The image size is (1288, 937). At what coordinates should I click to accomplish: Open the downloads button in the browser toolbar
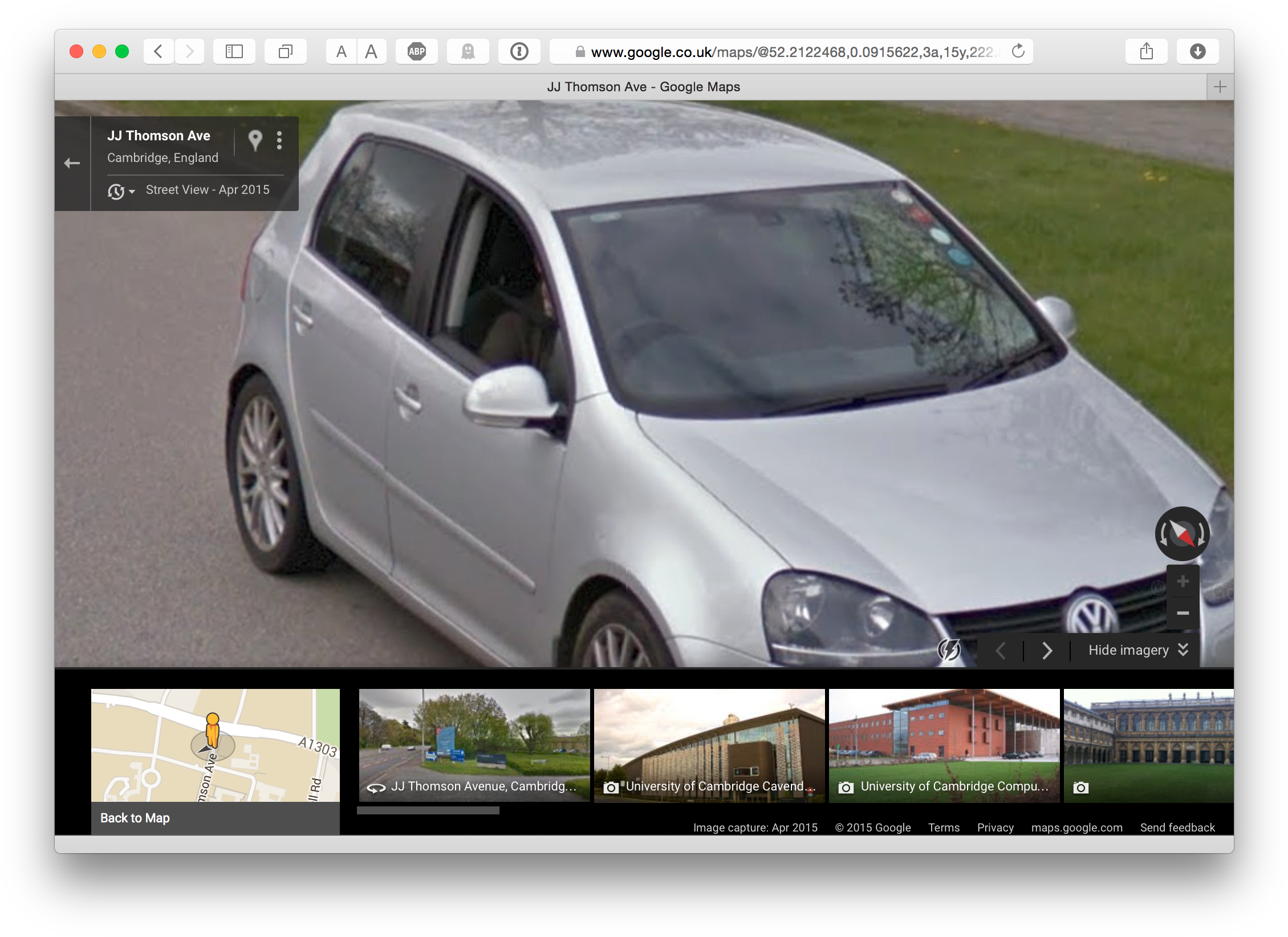coord(1197,51)
